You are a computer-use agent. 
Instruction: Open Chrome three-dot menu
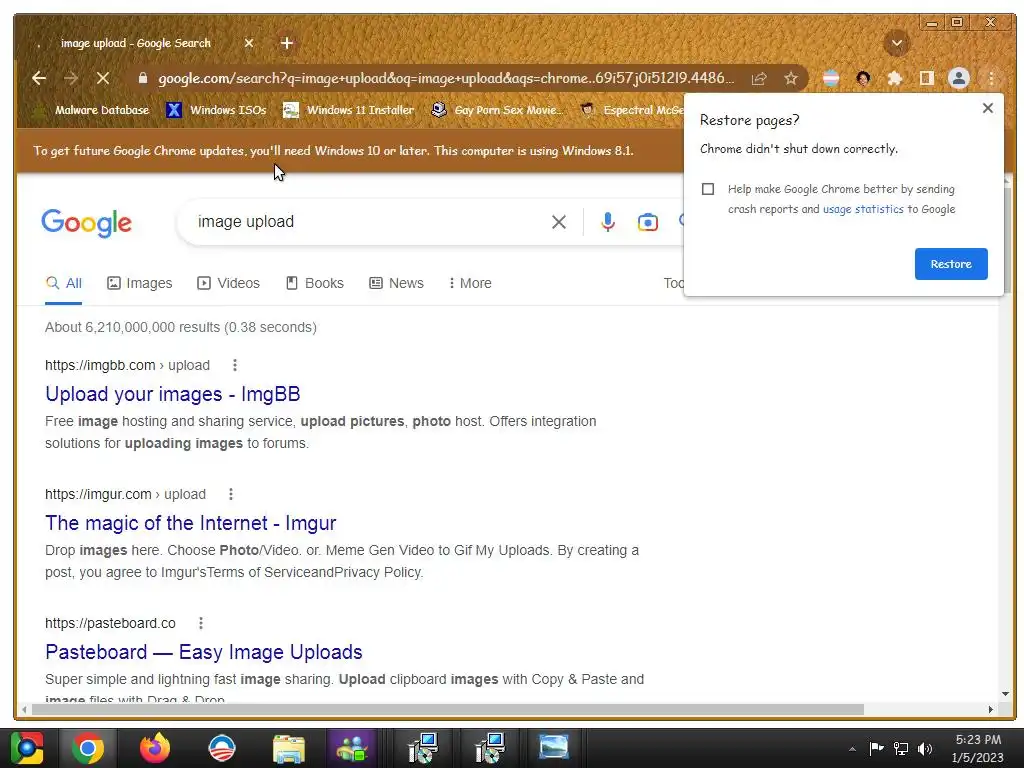[991, 78]
